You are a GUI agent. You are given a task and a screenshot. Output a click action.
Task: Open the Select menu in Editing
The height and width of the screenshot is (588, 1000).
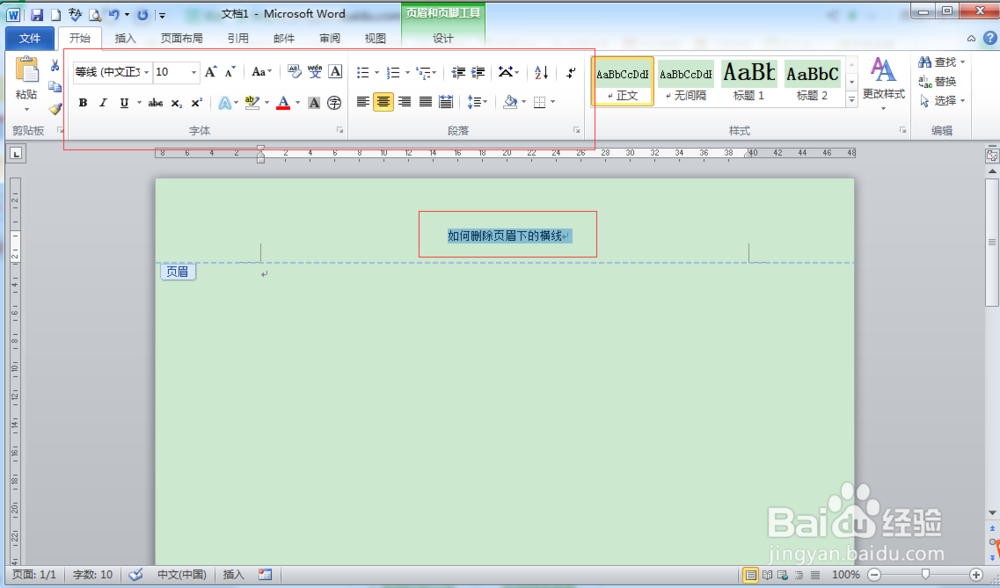point(942,101)
